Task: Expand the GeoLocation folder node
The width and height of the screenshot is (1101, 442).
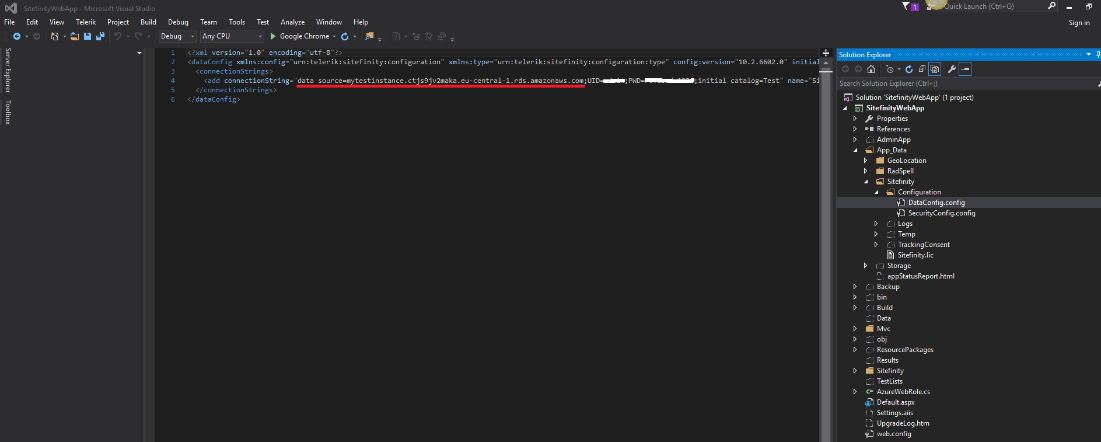Action: click(x=865, y=160)
